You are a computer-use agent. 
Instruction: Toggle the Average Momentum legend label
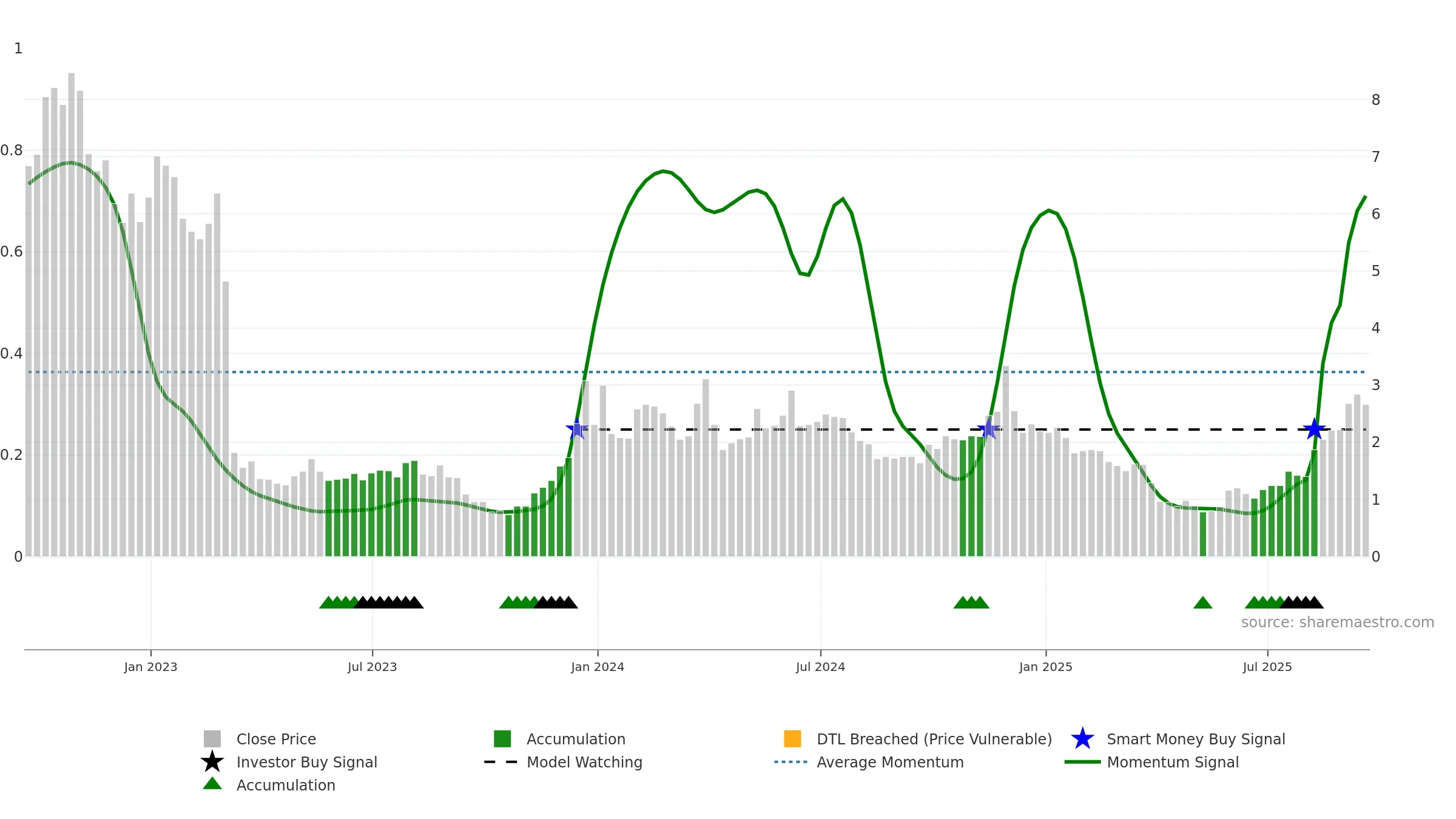(890, 762)
